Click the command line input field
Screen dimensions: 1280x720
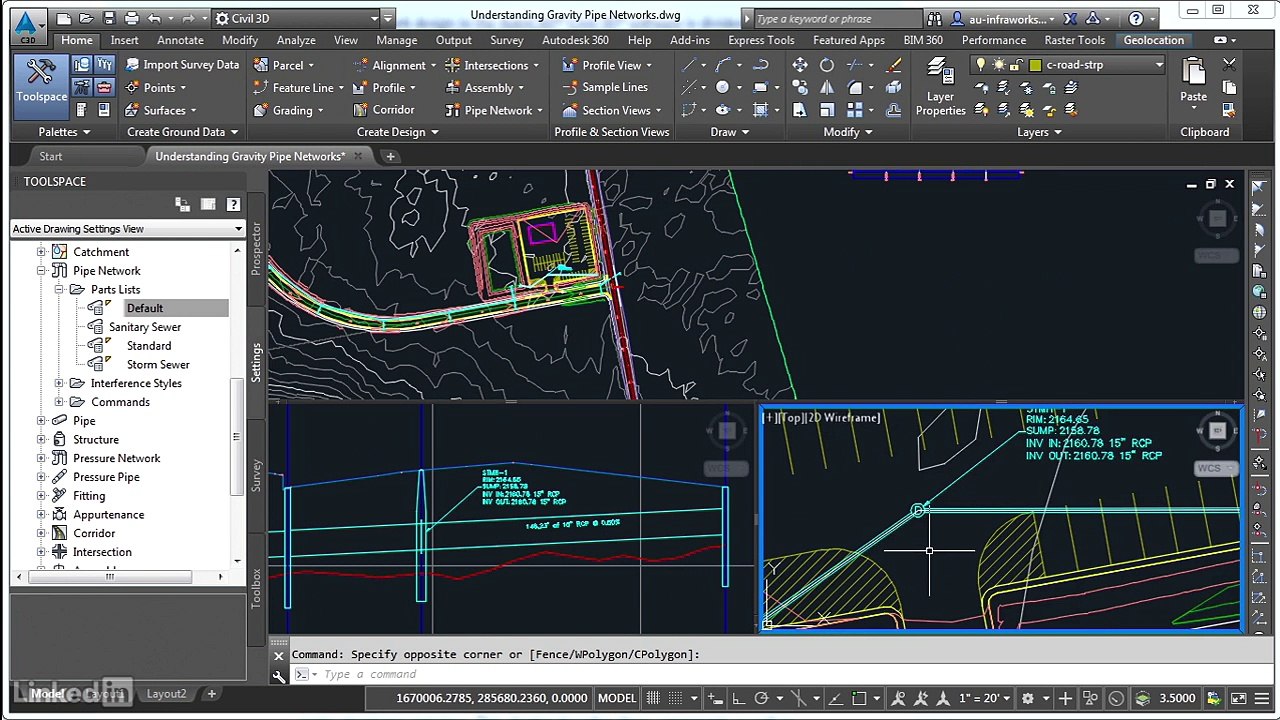[764, 675]
